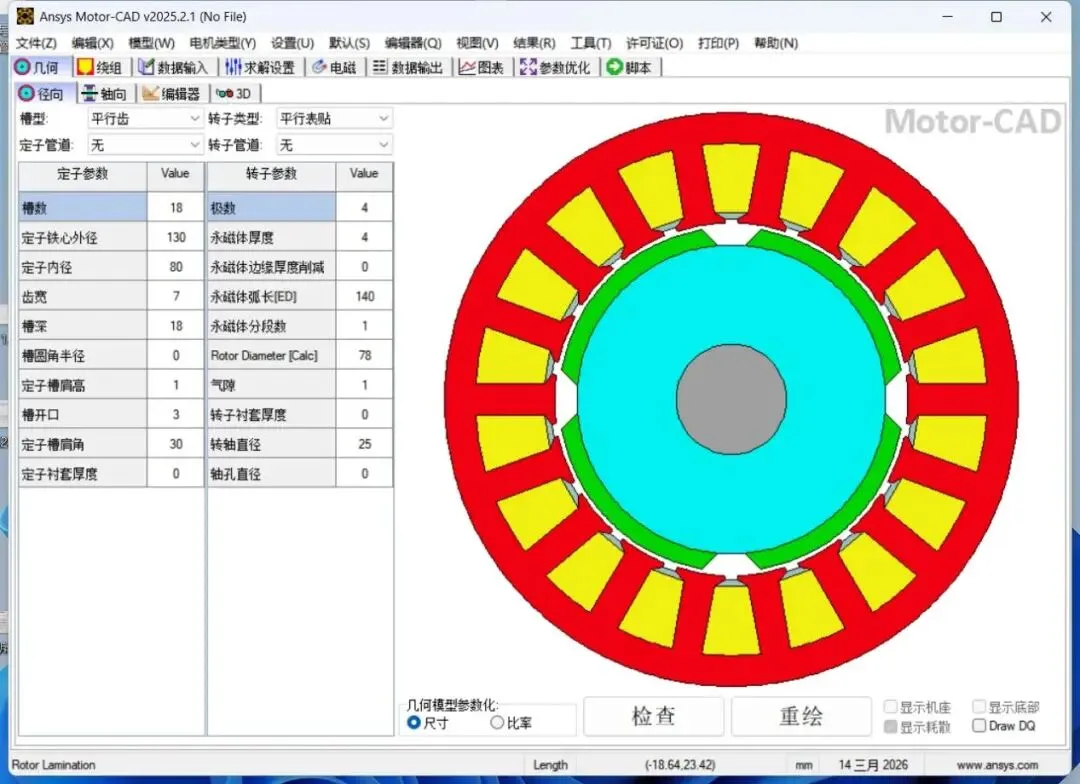Click the 齿宽 value 7
Screen dimensions: 1080x784
(x=176, y=296)
